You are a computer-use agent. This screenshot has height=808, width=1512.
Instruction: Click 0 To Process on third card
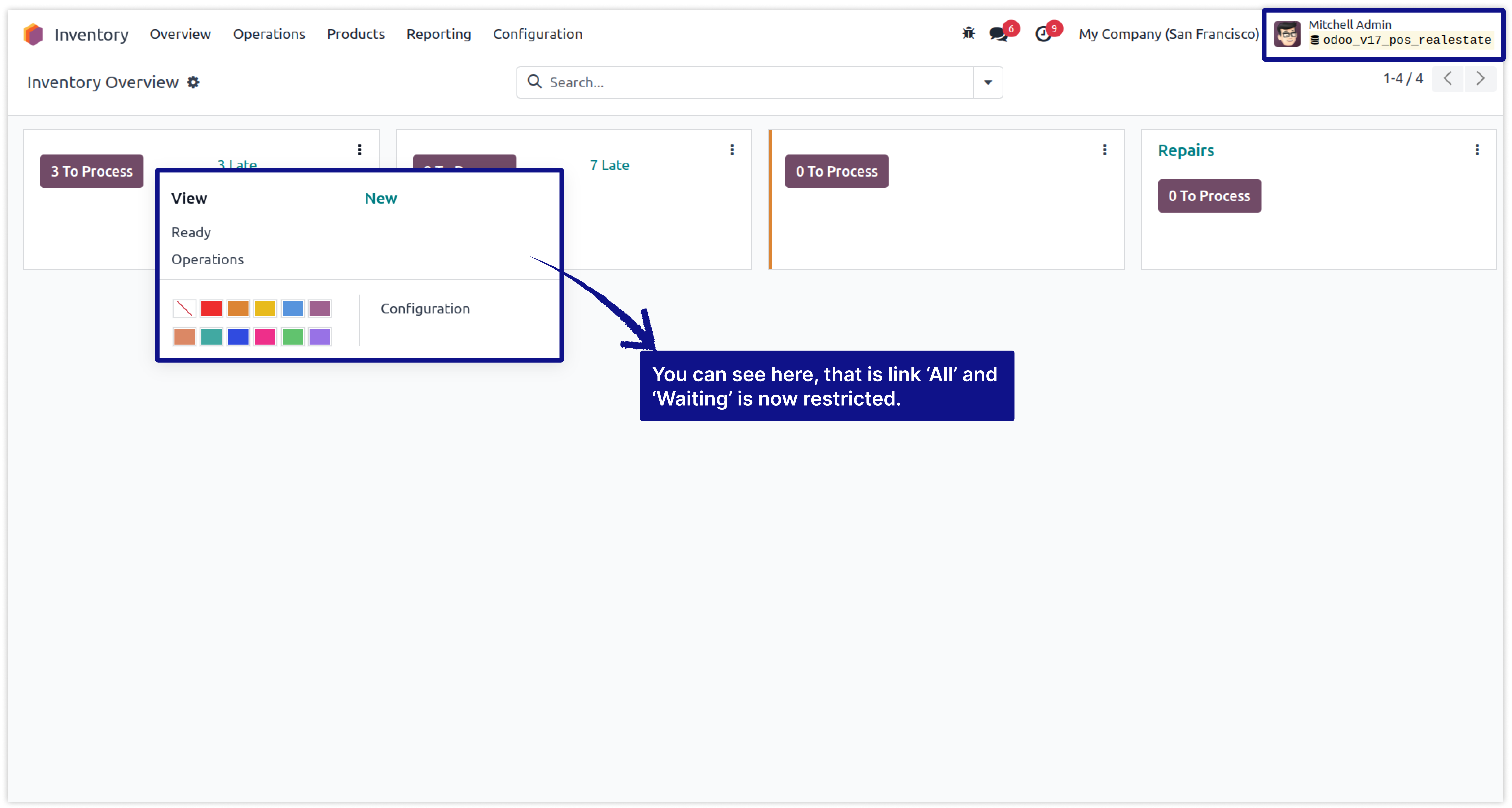(x=836, y=172)
